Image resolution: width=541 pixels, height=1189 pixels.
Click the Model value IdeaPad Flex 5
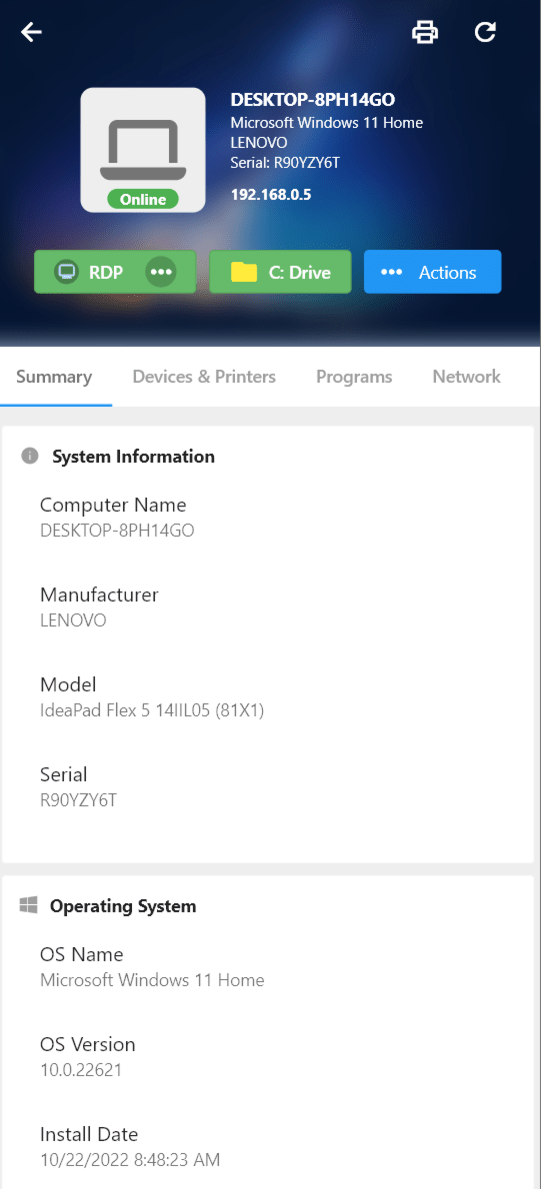click(x=152, y=711)
